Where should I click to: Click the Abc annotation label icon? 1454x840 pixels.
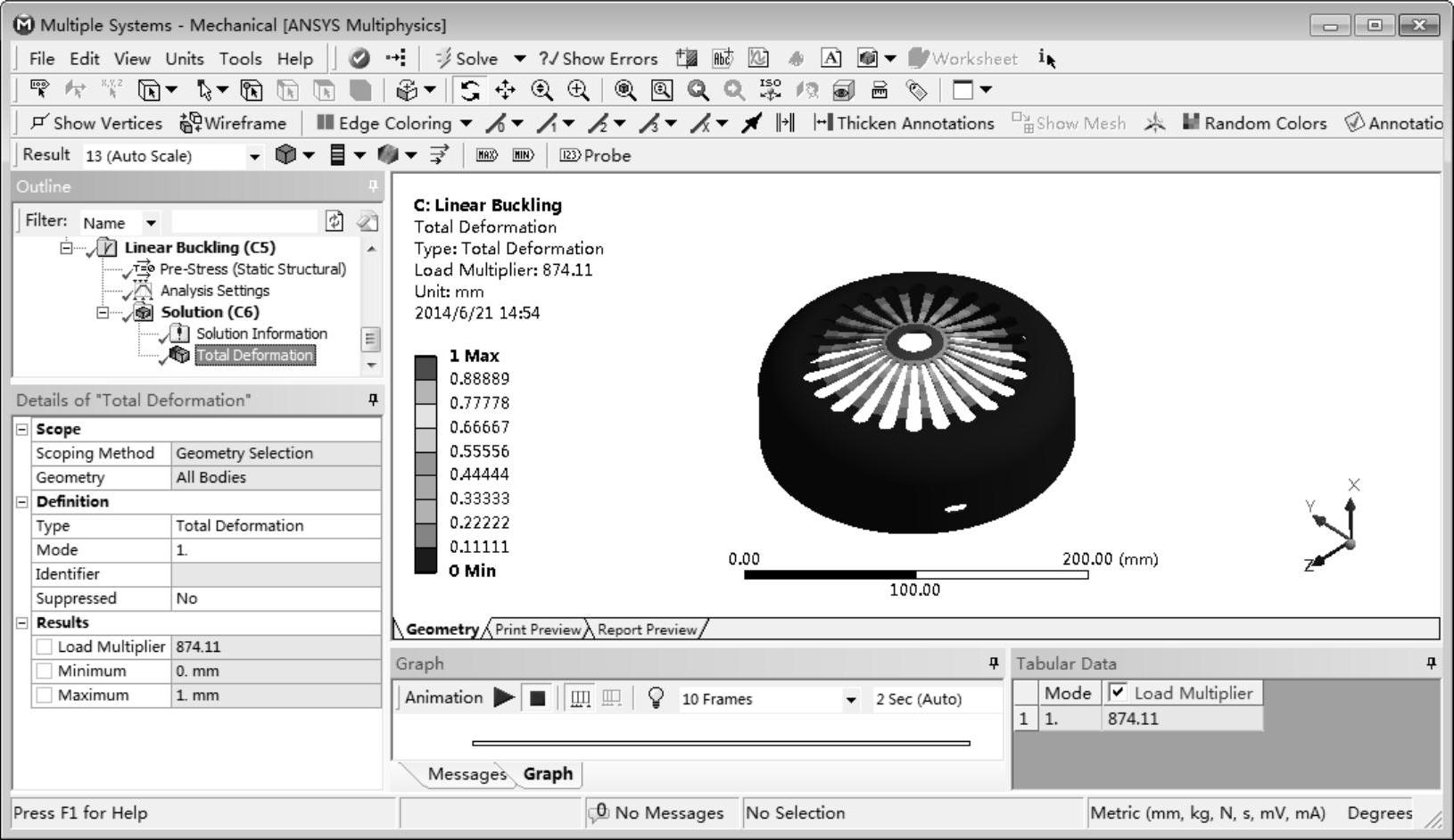click(x=723, y=59)
